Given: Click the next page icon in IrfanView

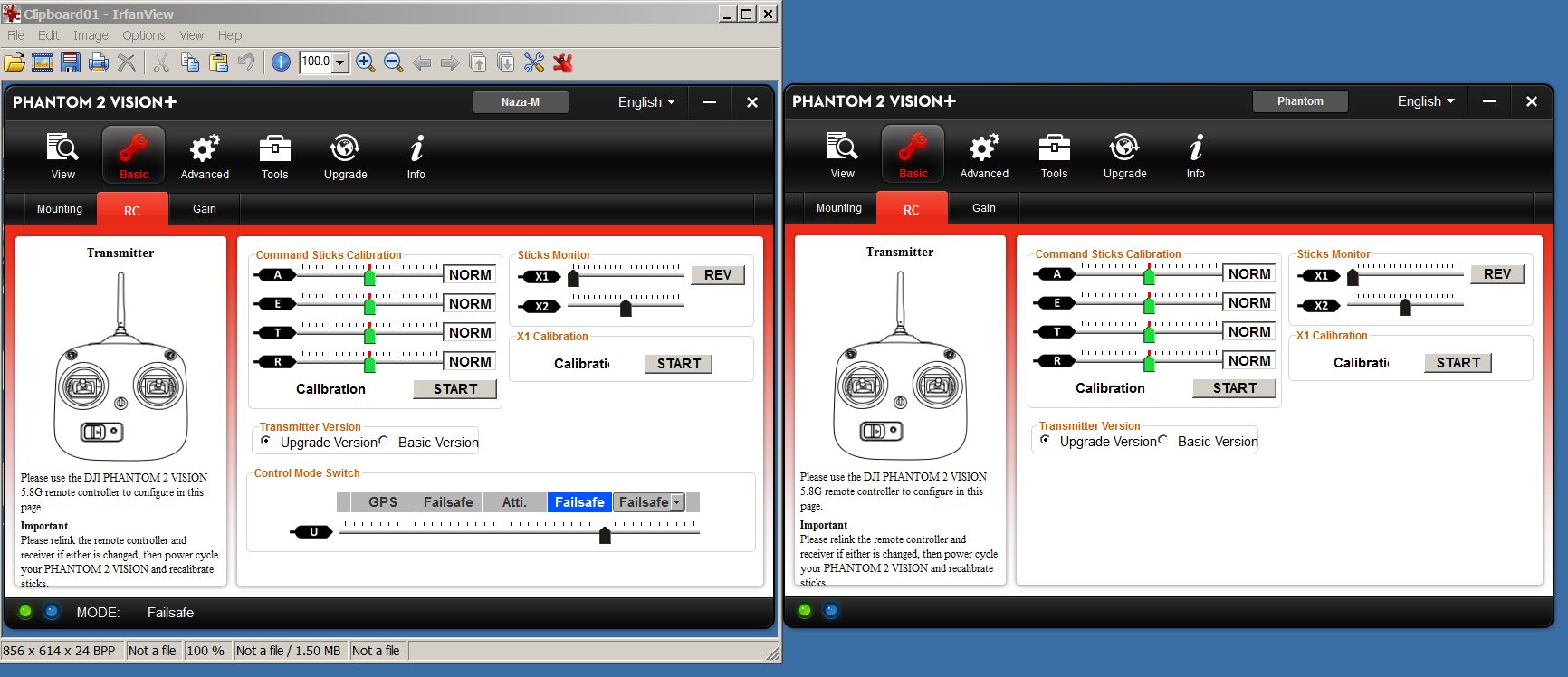Looking at the screenshot, I should (x=506, y=62).
